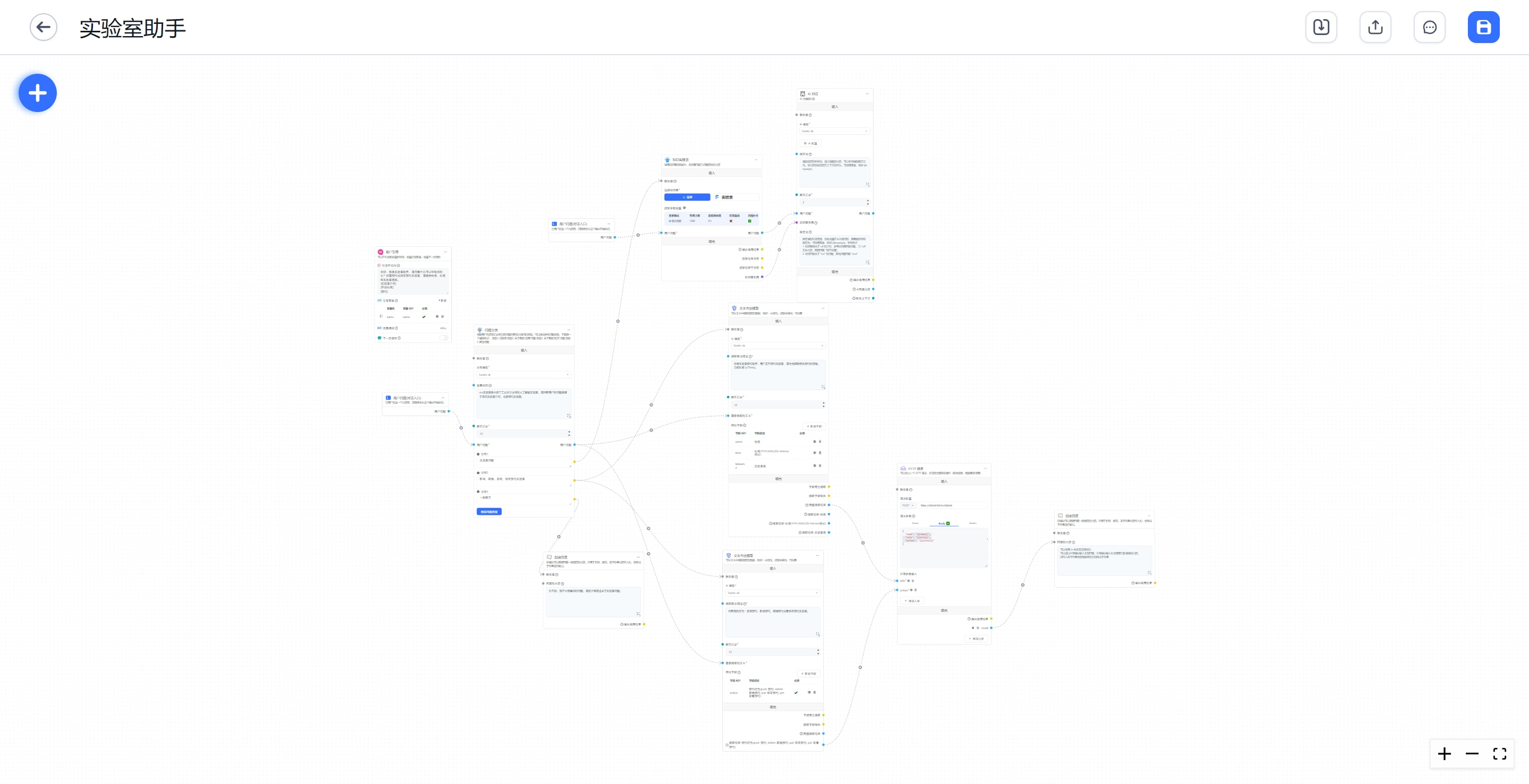
Task: Click the blue add-node plus button
Action: coord(37,93)
